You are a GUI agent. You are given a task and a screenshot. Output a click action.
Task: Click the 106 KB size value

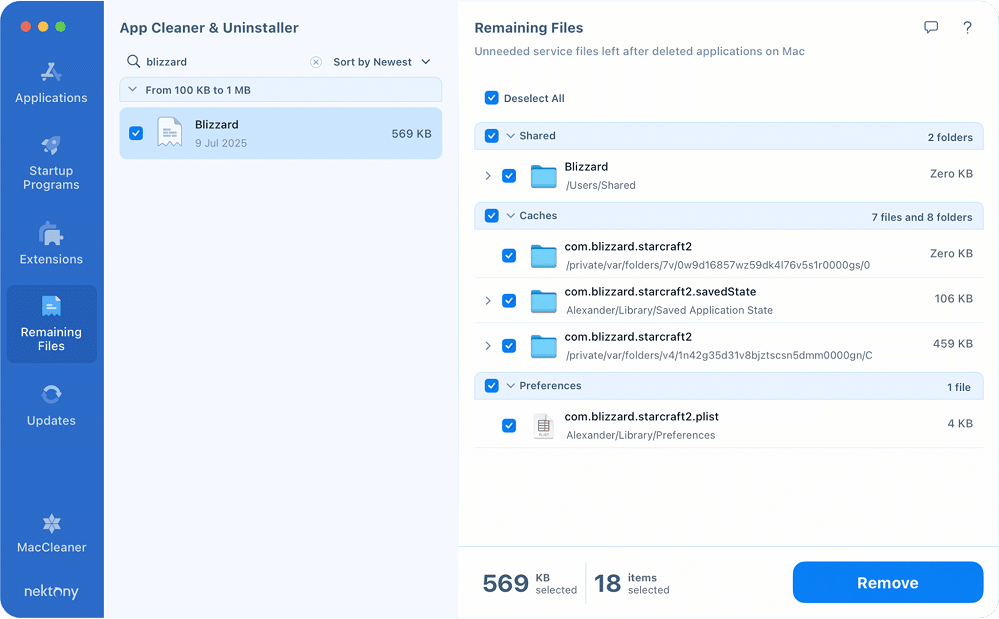(953, 299)
